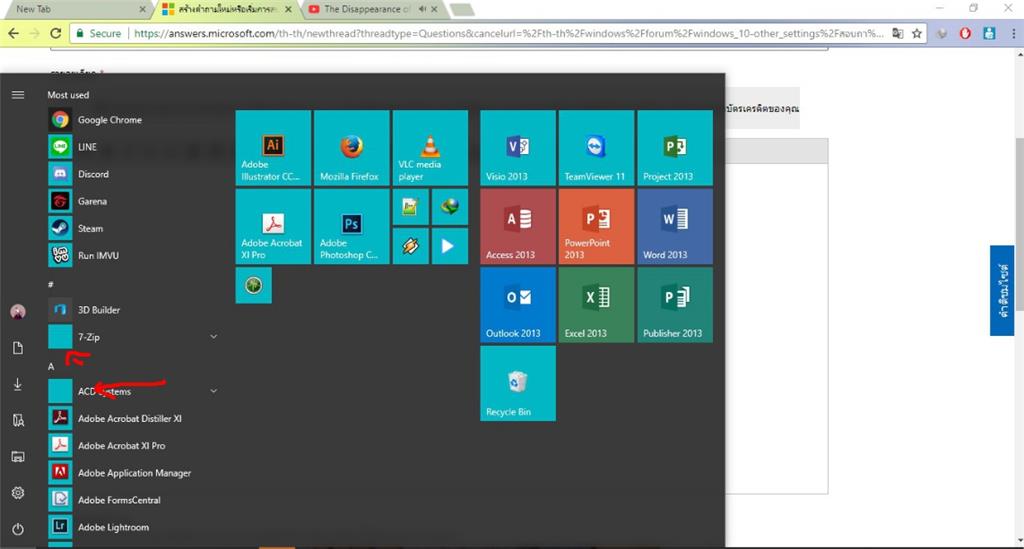The image size is (1024, 549).
Task: Open the user account picture
Action: click(x=18, y=311)
